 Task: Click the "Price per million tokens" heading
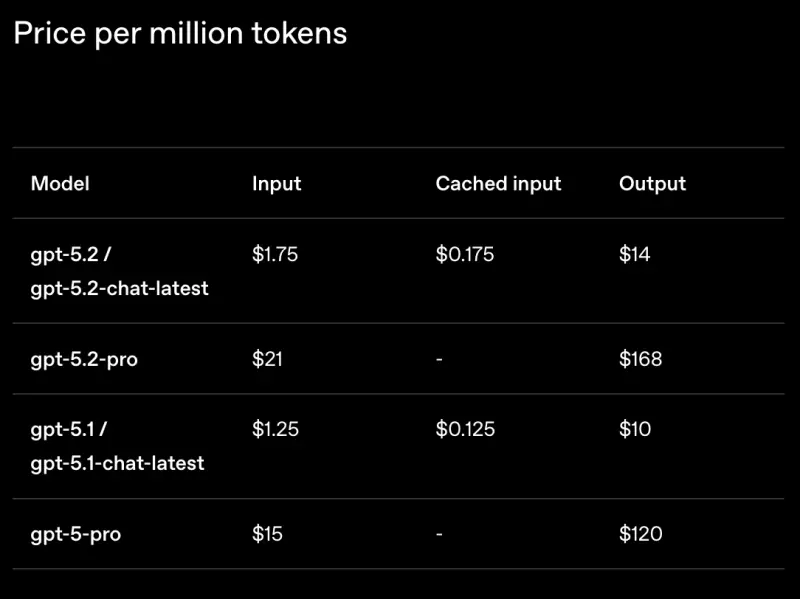tap(180, 33)
